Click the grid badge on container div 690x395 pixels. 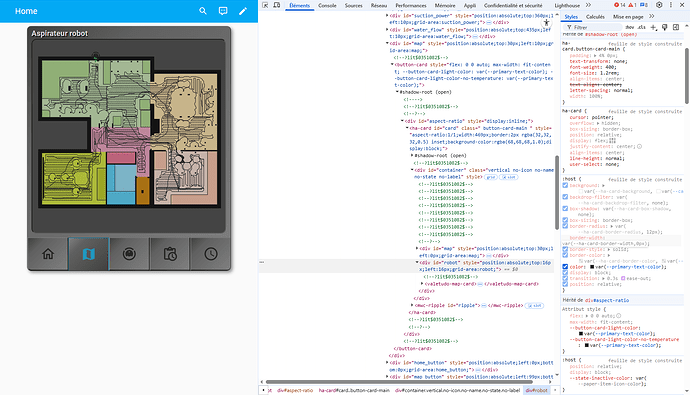click(491, 177)
